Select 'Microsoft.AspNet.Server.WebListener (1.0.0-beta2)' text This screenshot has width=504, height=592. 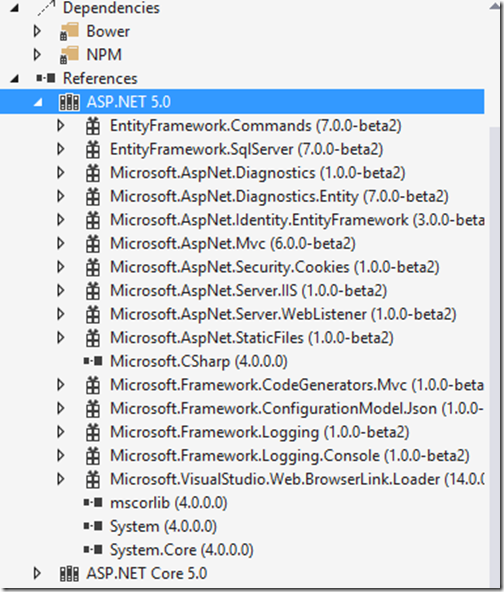[x=283, y=314]
